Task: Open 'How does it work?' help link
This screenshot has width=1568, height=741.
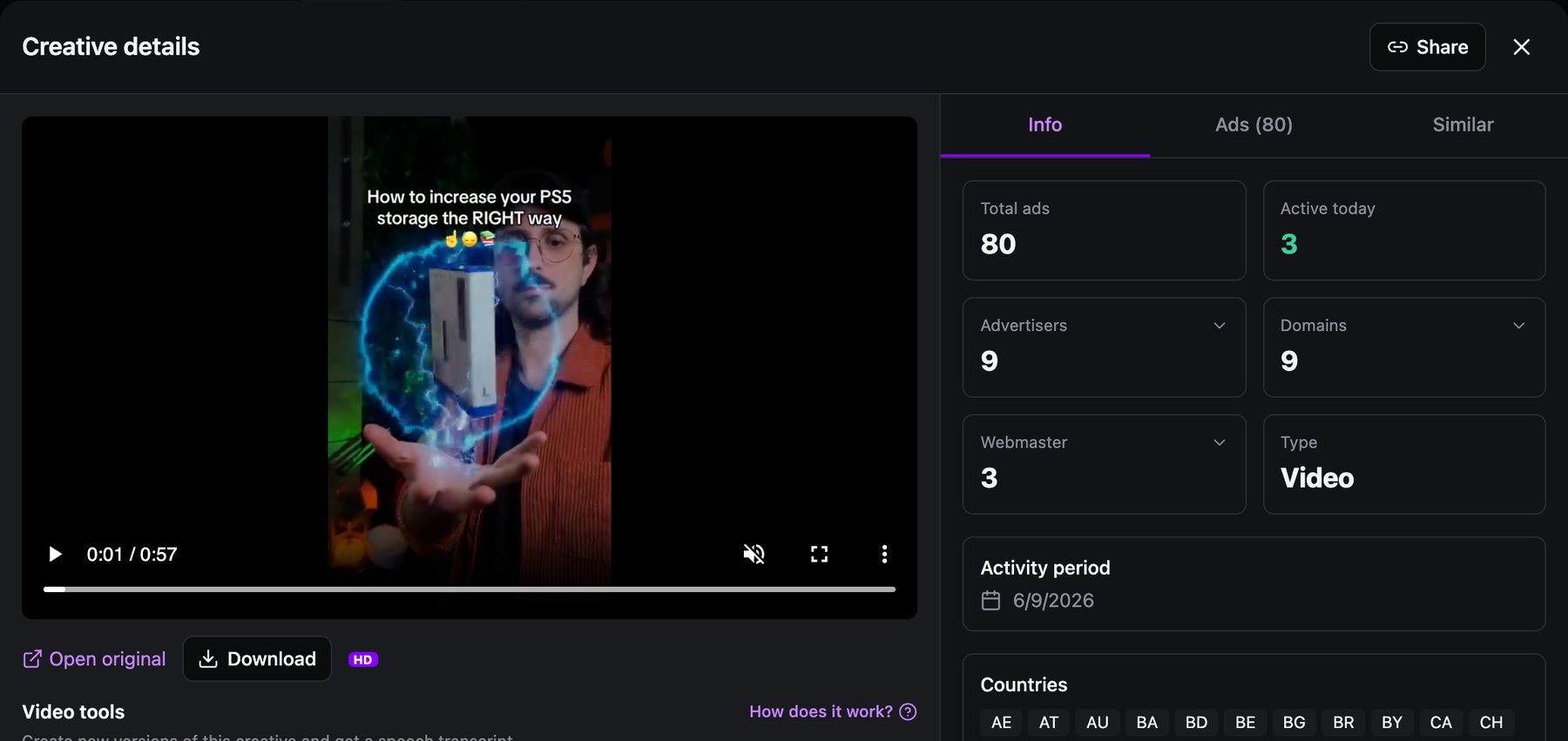Action: pyautogui.click(x=833, y=711)
